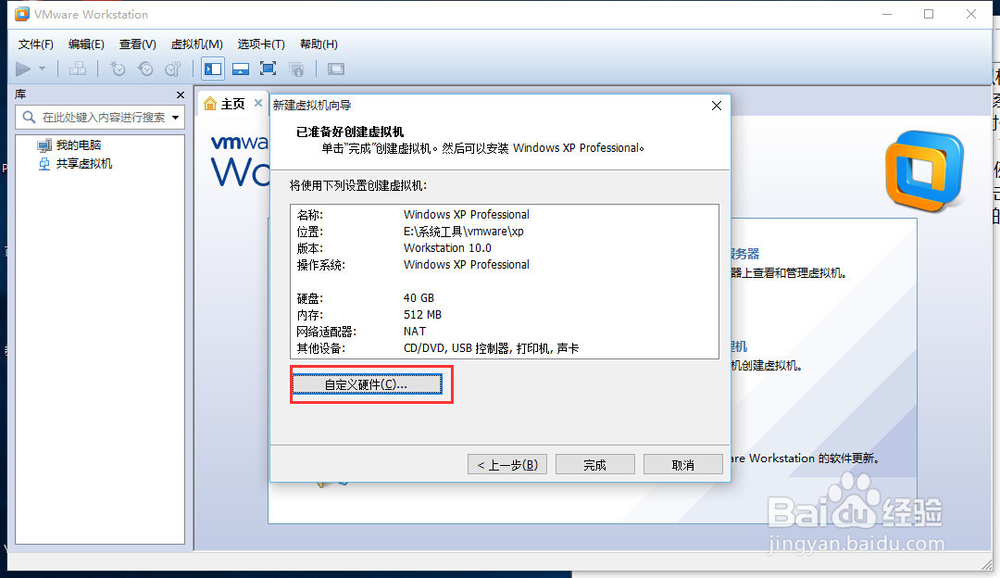The image size is (1000, 578).
Task: Open the 虚拟机(M) menu
Action: (x=196, y=44)
